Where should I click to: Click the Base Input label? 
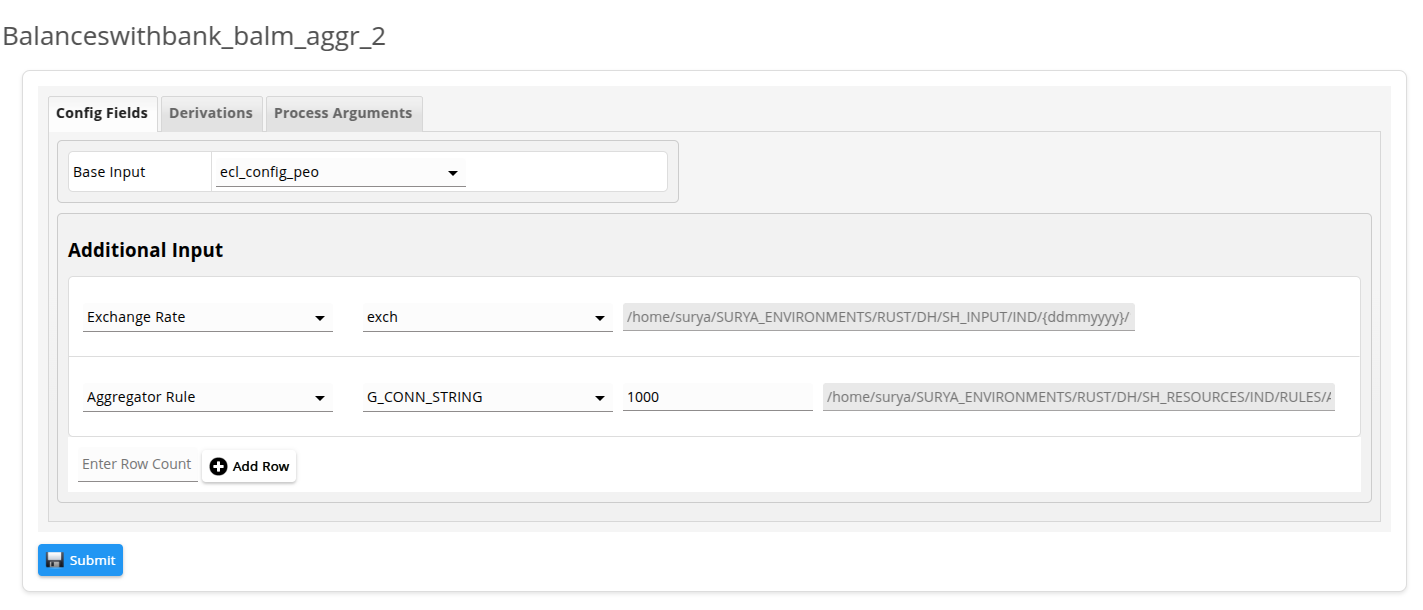(x=109, y=172)
